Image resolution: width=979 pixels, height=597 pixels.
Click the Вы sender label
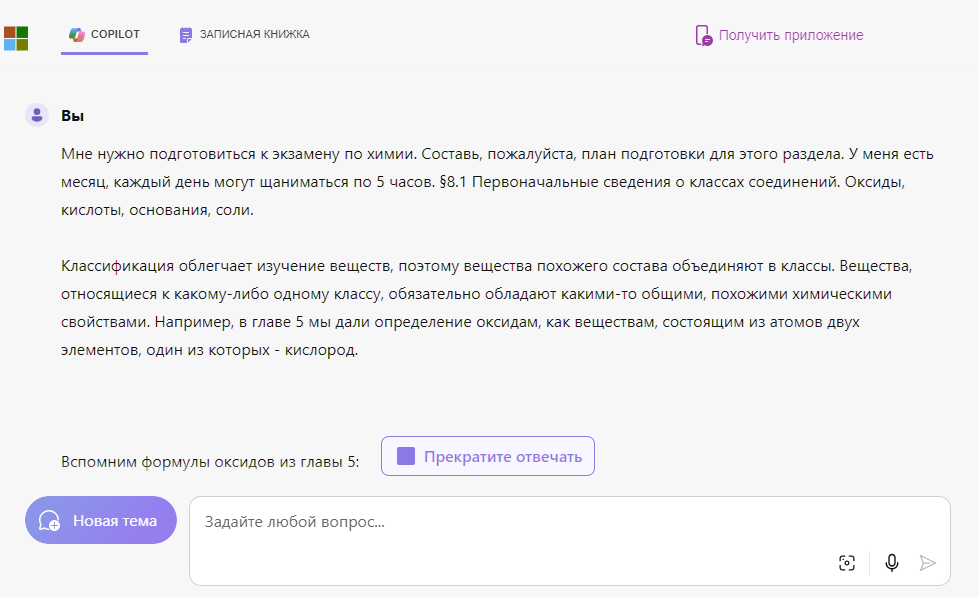pyautogui.click(x=72, y=116)
